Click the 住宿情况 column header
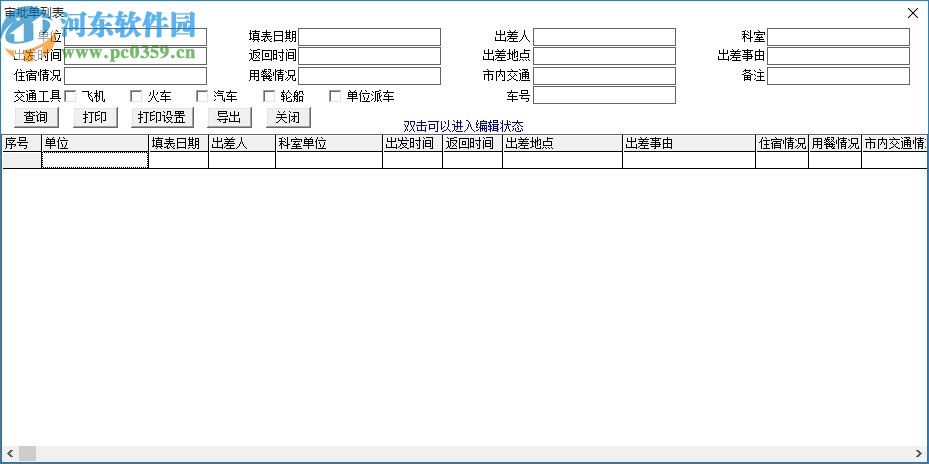Image resolution: width=929 pixels, height=464 pixels. click(x=782, y=143)
